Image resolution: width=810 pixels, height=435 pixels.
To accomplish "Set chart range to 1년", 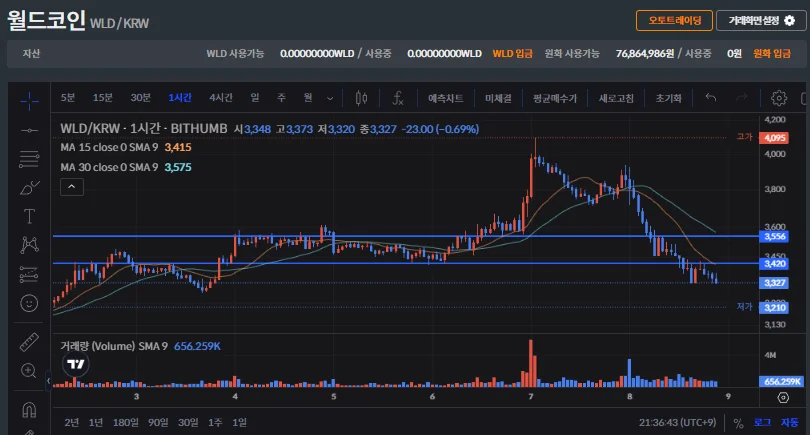I will (96, 423).
